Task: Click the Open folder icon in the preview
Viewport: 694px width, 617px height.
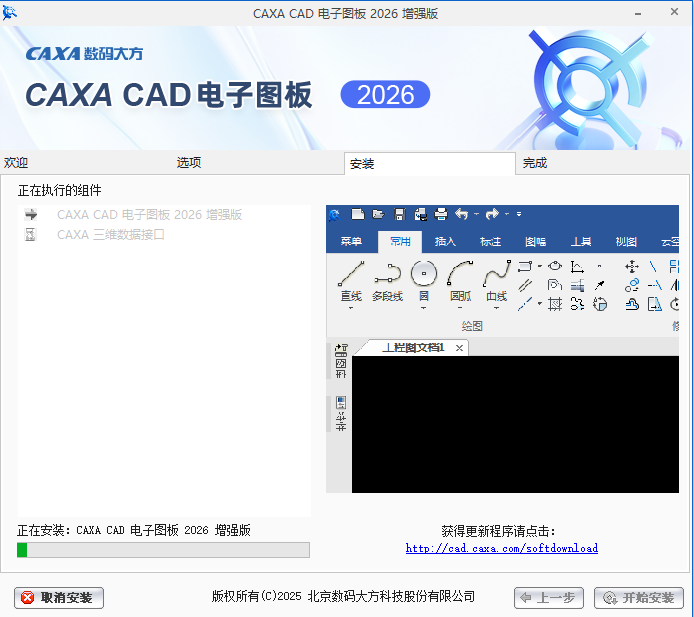Action: 378,214
